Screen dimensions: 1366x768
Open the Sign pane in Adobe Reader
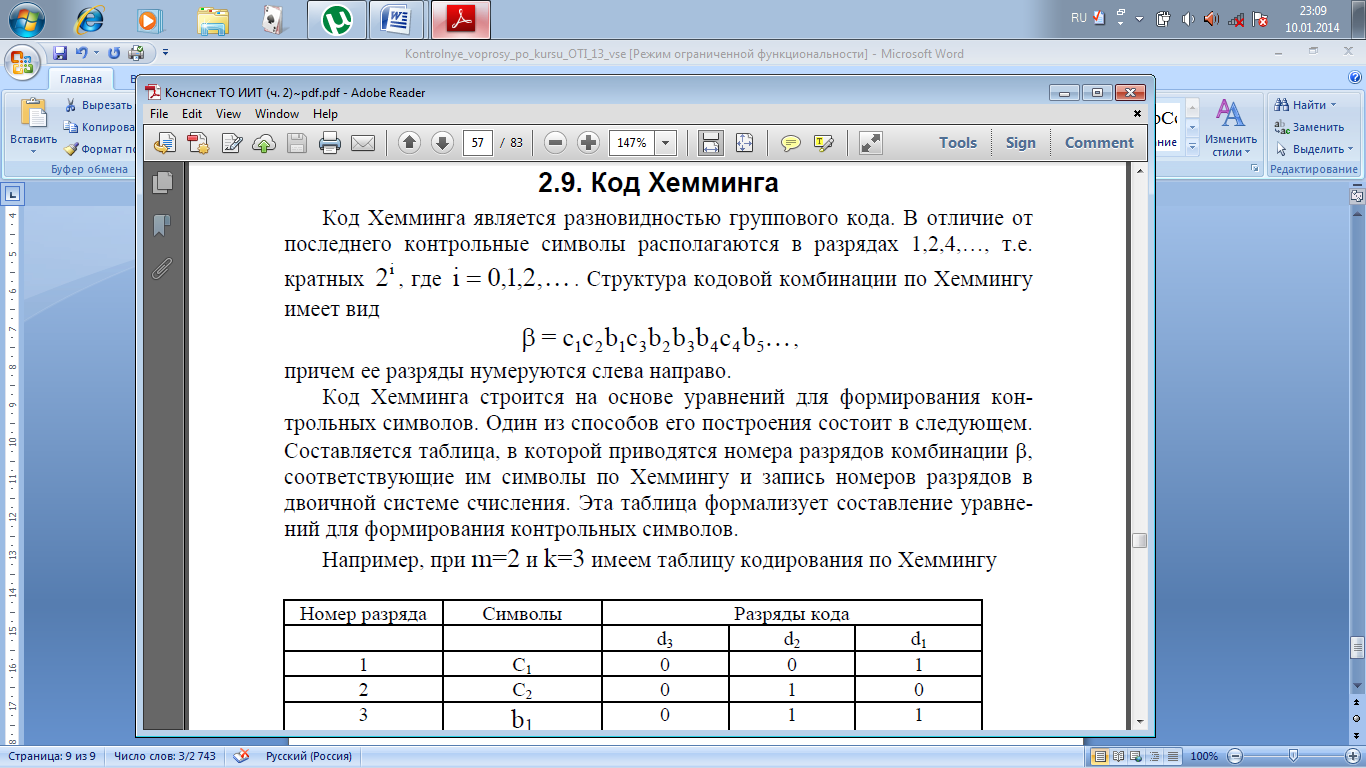click(x=1021, y=143)
